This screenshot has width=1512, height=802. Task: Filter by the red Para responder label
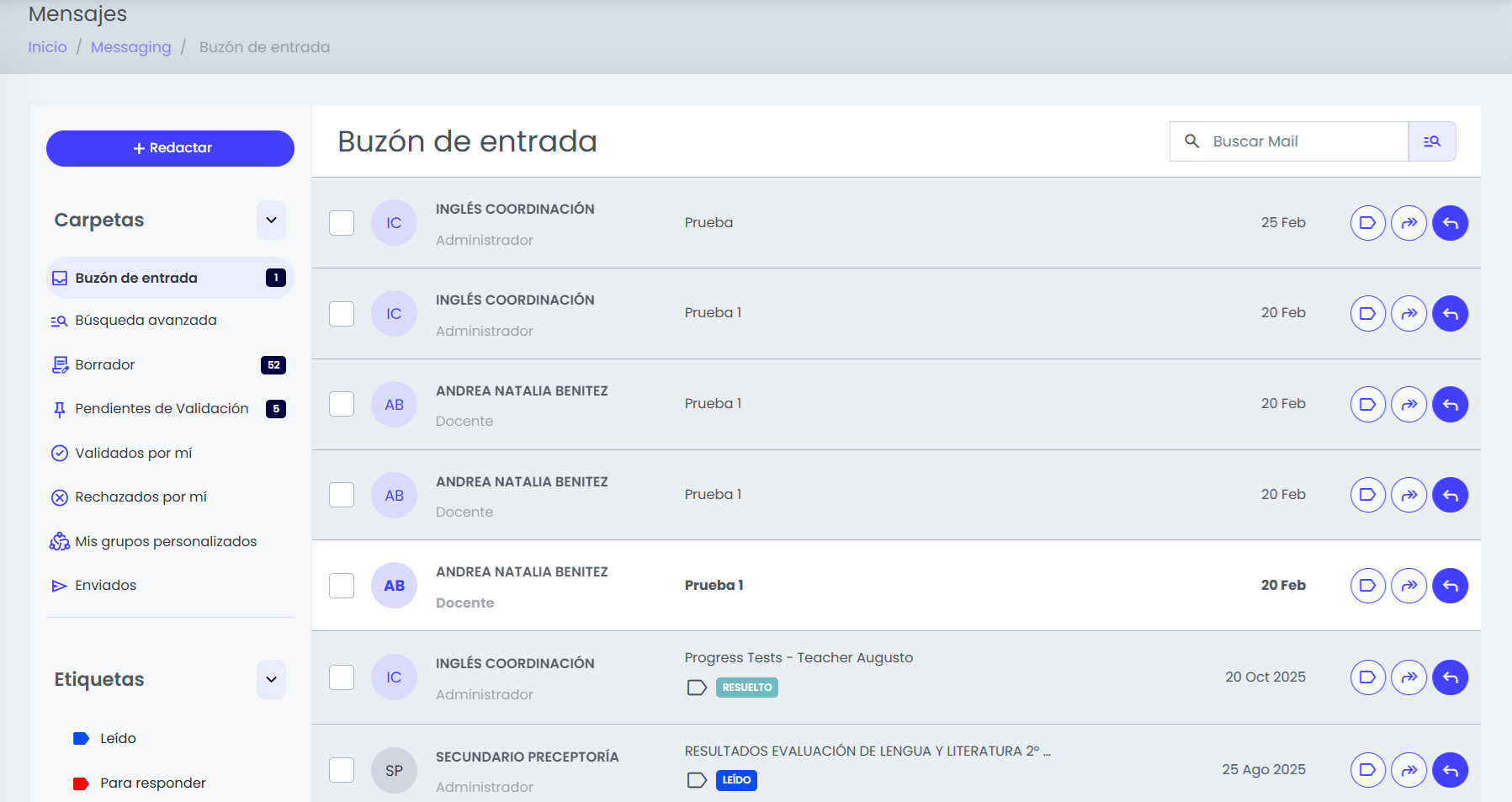point(140,783)
